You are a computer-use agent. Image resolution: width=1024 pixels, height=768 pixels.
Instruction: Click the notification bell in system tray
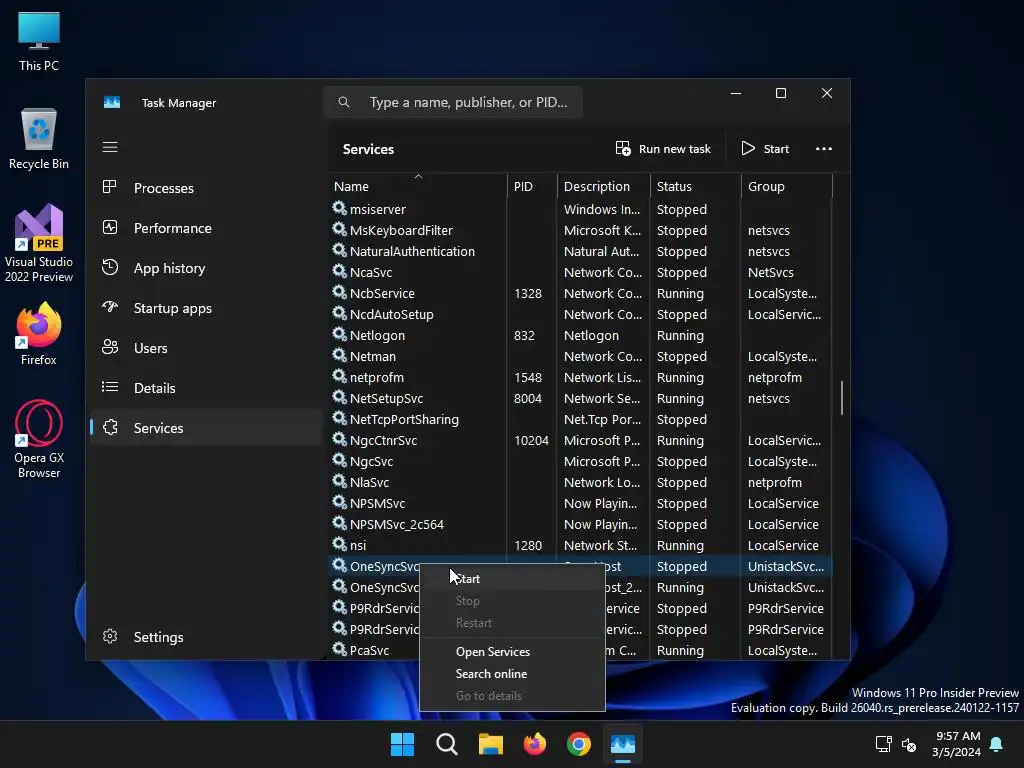click(x=996, y=744)
